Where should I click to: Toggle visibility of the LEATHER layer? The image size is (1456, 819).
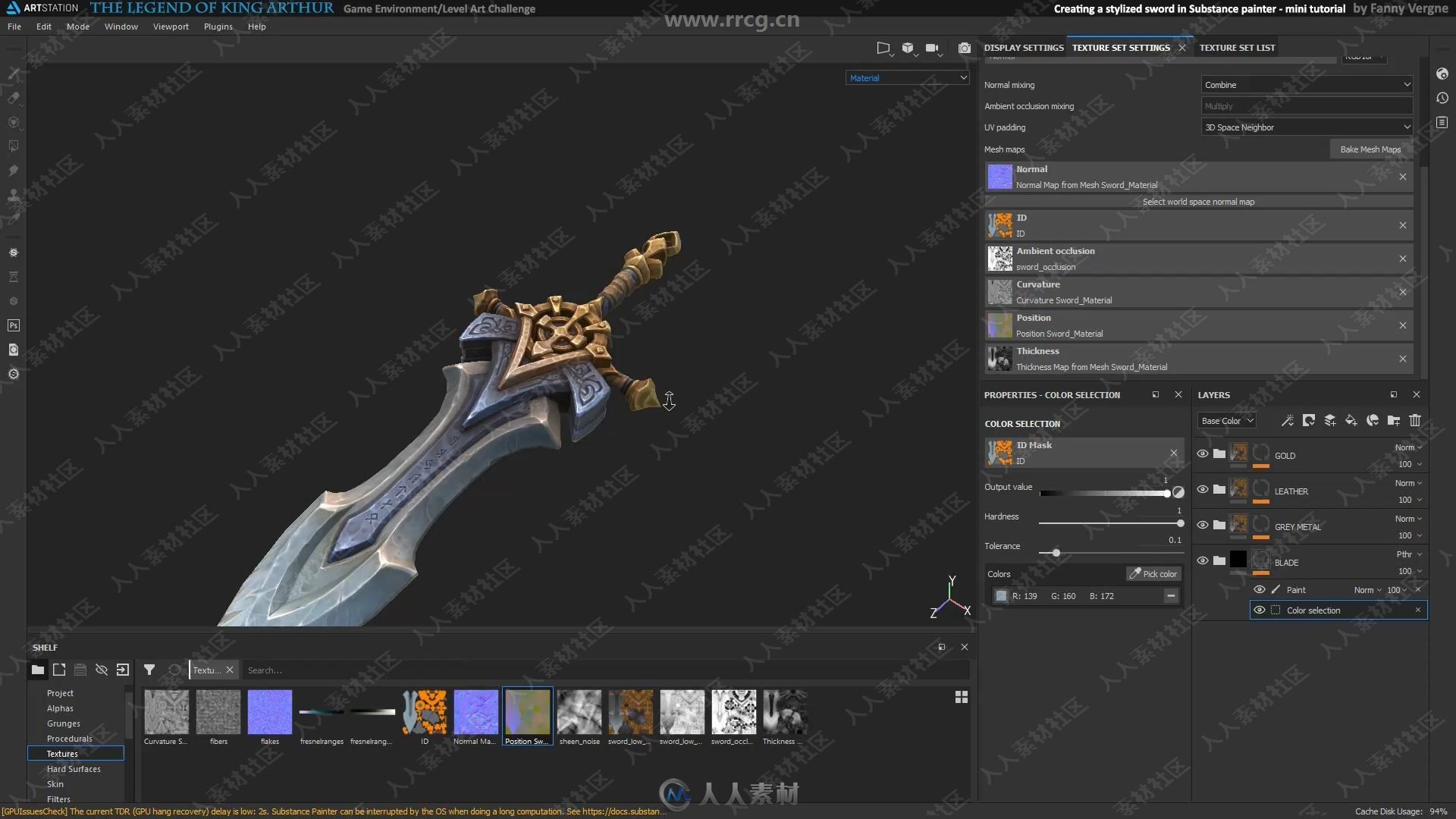[x=1202, y=489]
